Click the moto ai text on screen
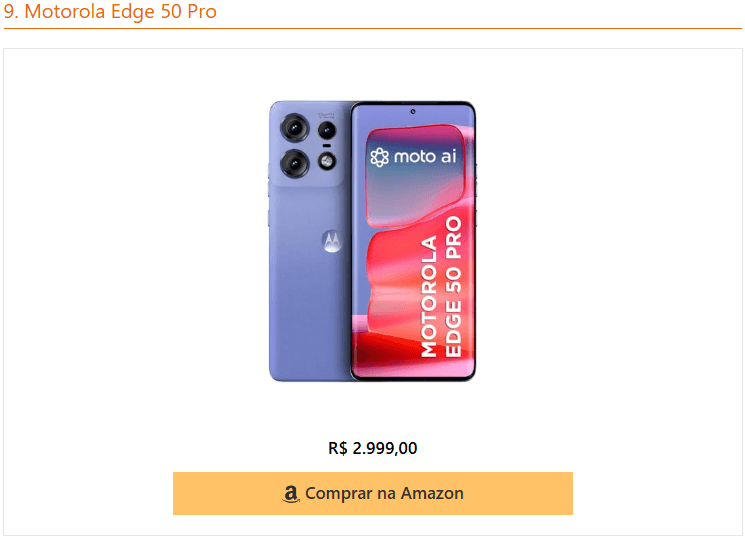The width and height of the screenshot is (745, 542). (x=425, y=156)
